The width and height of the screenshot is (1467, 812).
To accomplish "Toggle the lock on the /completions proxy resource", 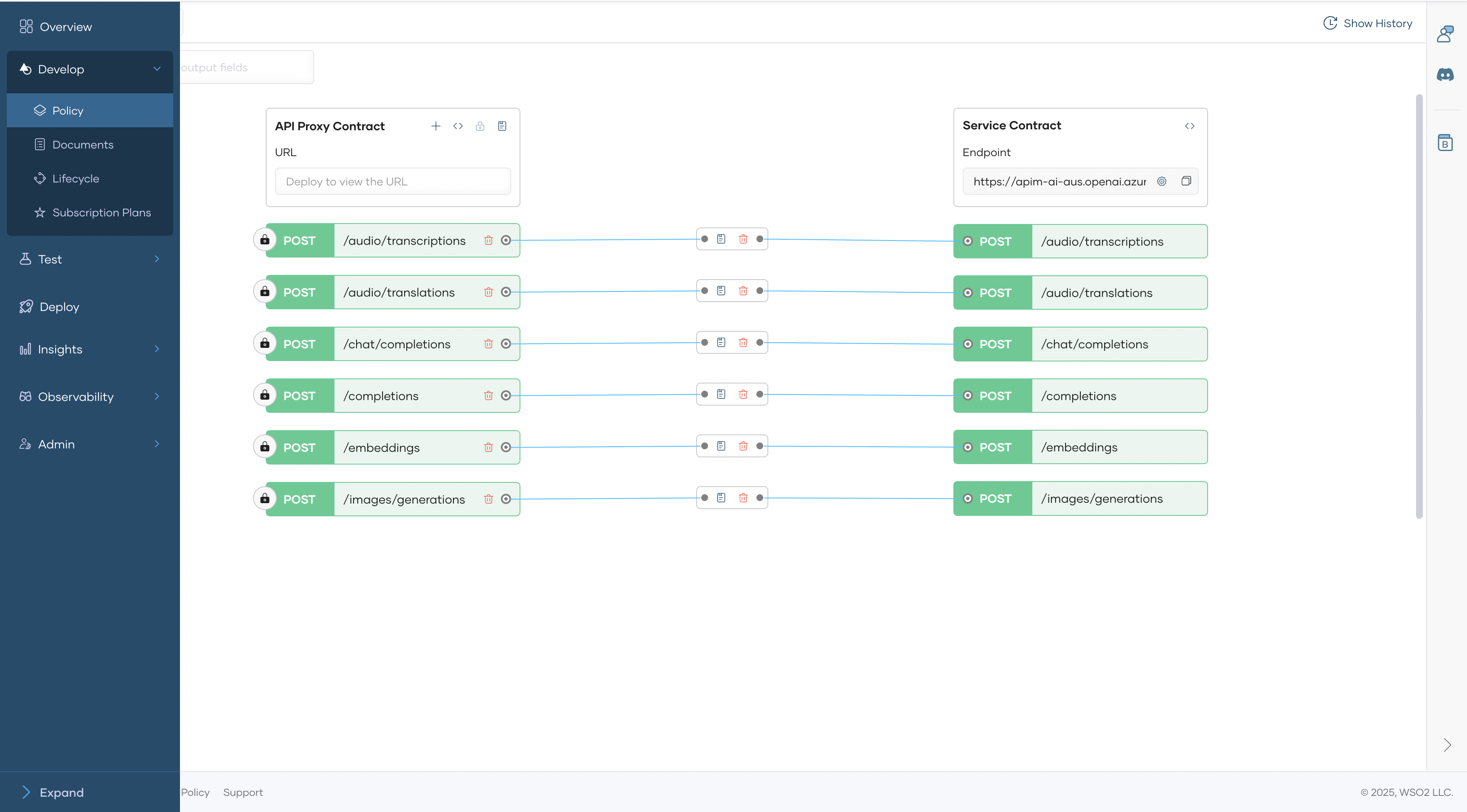I will [x=265, y=395].
